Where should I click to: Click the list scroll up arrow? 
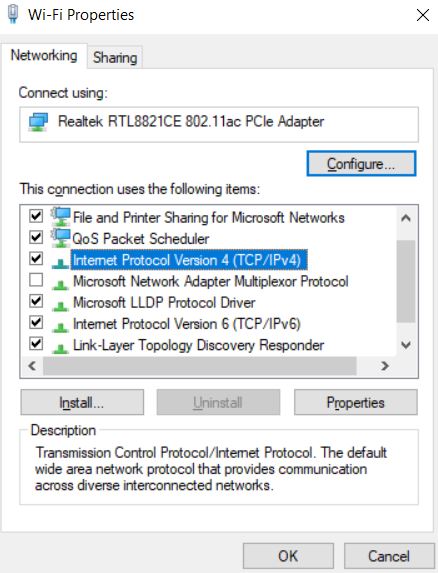tap(406, 218)
